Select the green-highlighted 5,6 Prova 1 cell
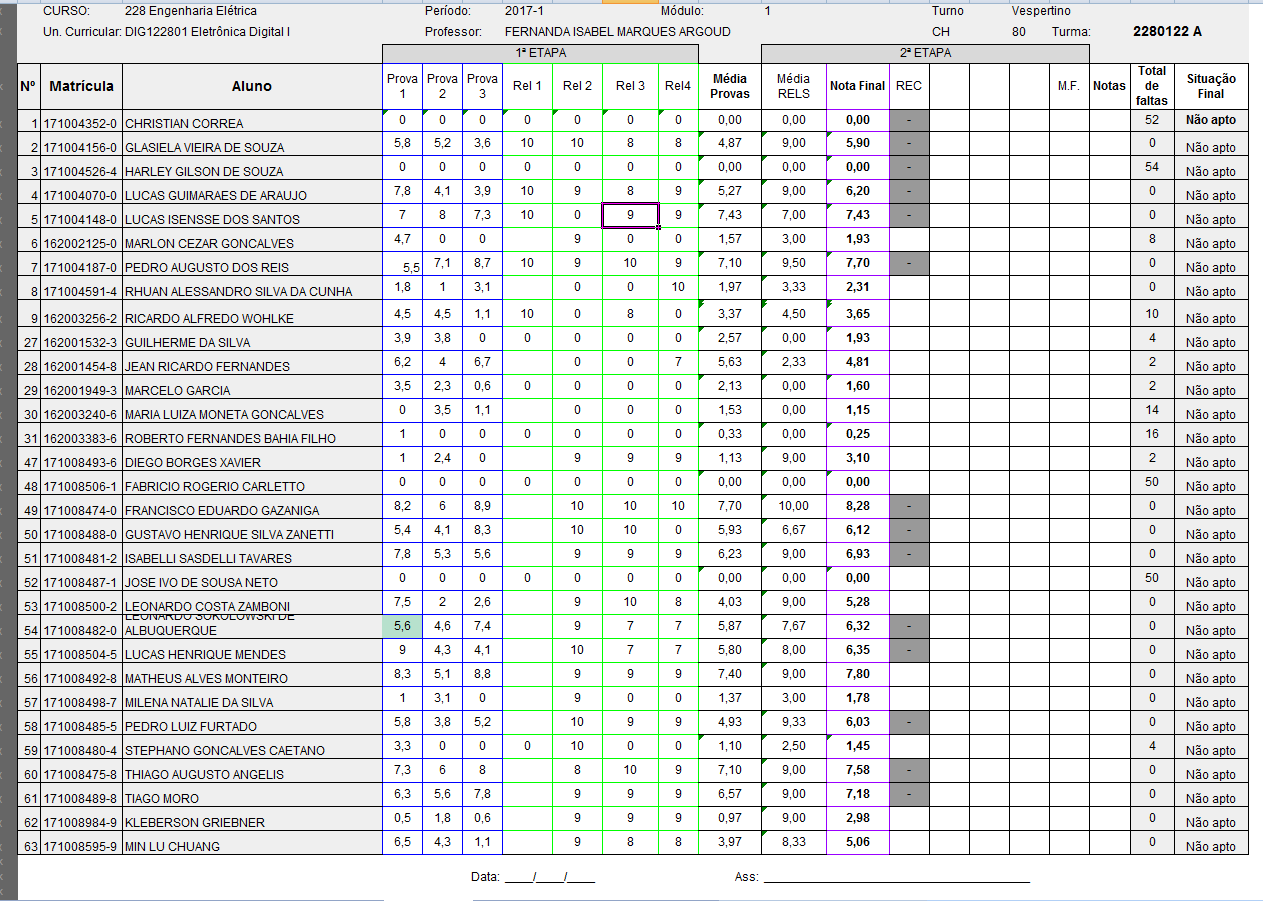 (x=402, y=625)
